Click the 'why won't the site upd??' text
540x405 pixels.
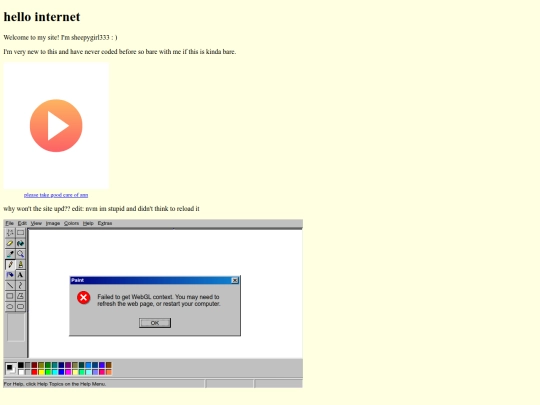point(101,209)
